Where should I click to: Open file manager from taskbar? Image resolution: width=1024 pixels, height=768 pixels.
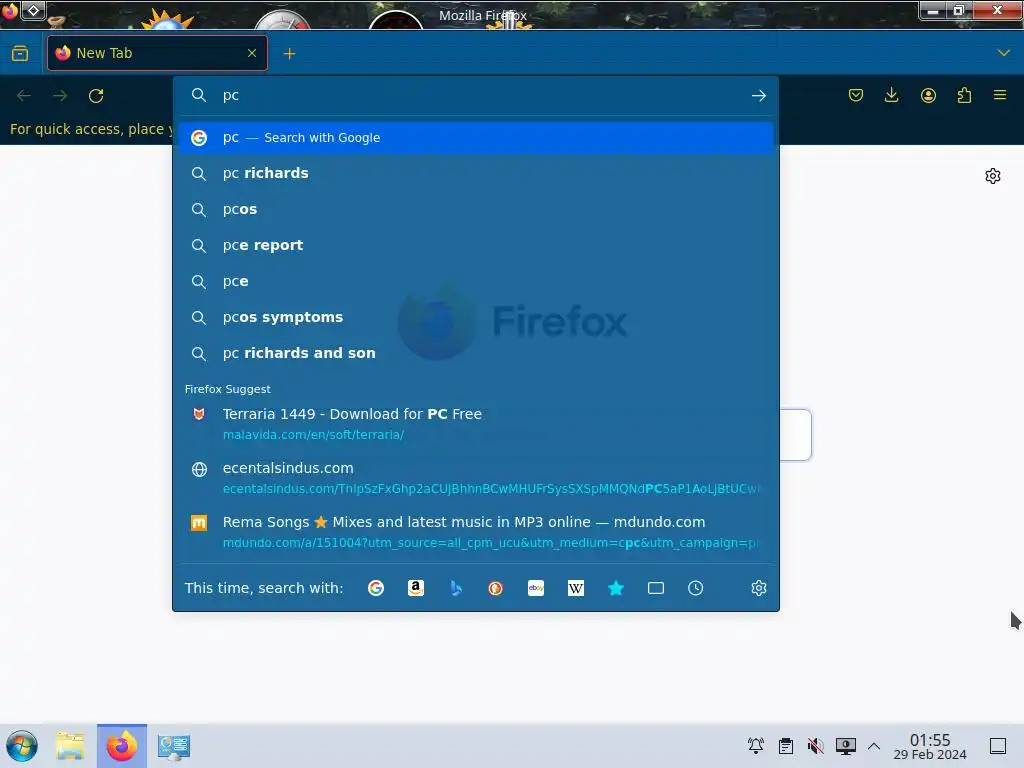[x=70, y=746]
